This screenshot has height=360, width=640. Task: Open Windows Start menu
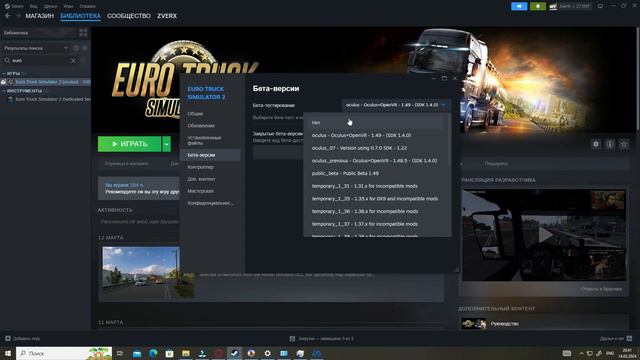point(7,353)
